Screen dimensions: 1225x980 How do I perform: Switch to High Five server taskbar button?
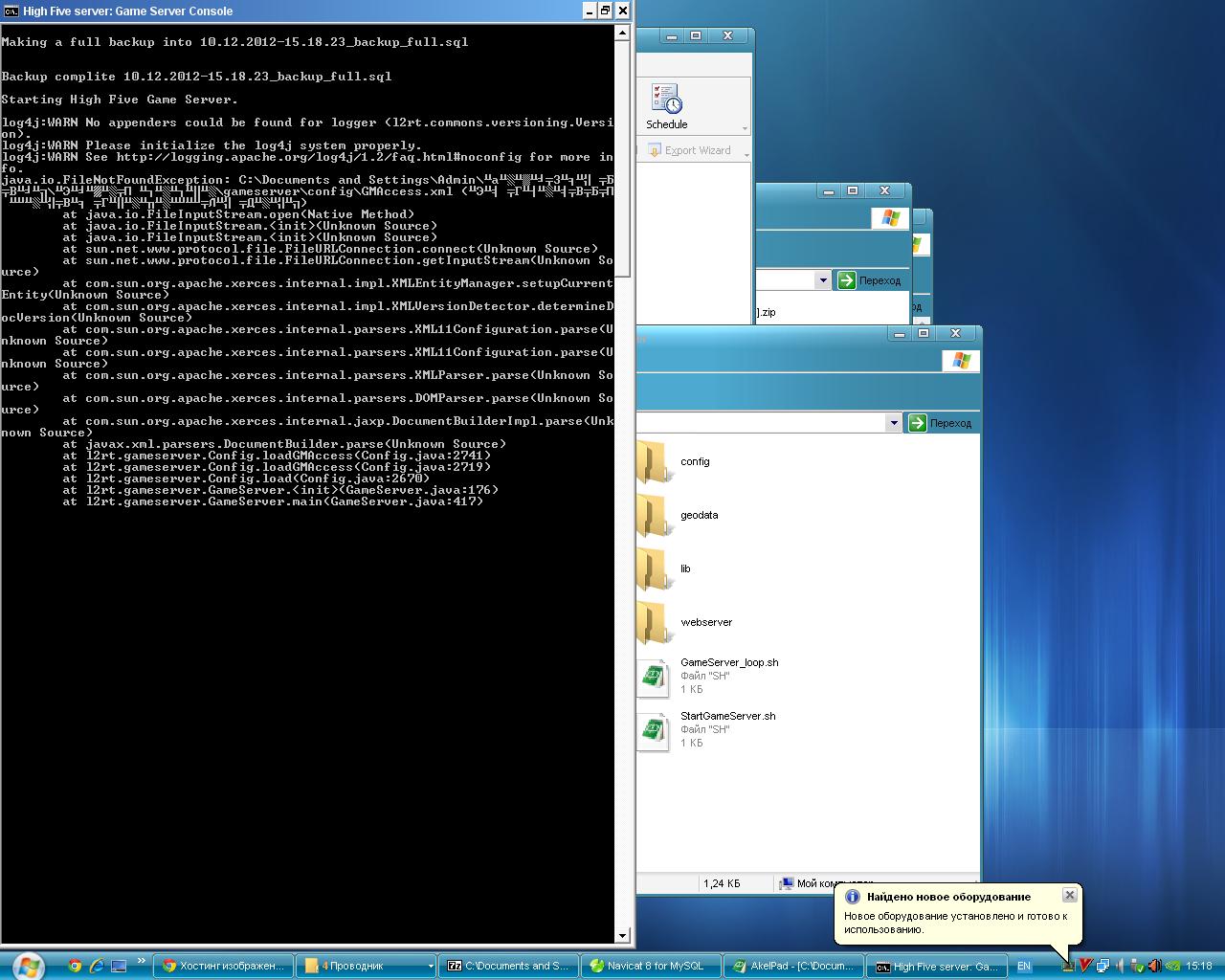coord(936,967)
